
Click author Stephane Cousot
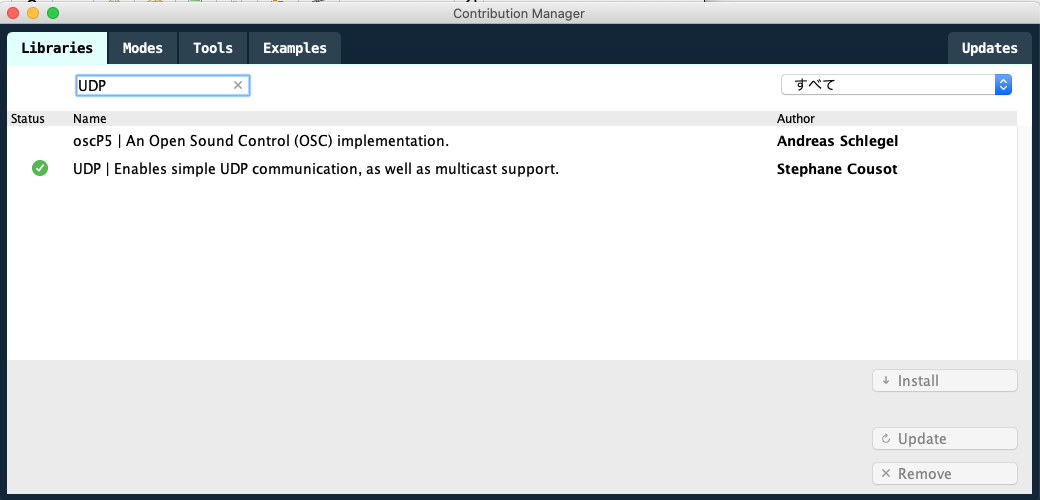point(837,169)
